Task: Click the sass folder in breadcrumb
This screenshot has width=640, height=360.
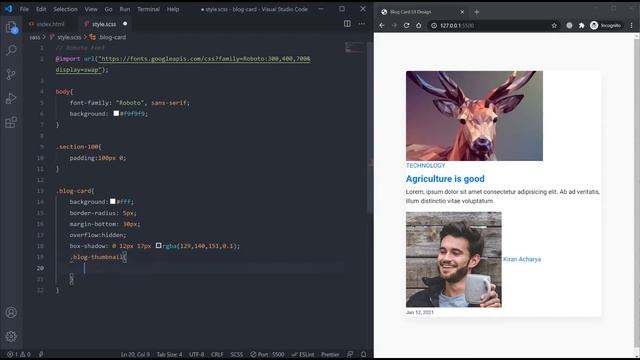Action: pos(35,37)
